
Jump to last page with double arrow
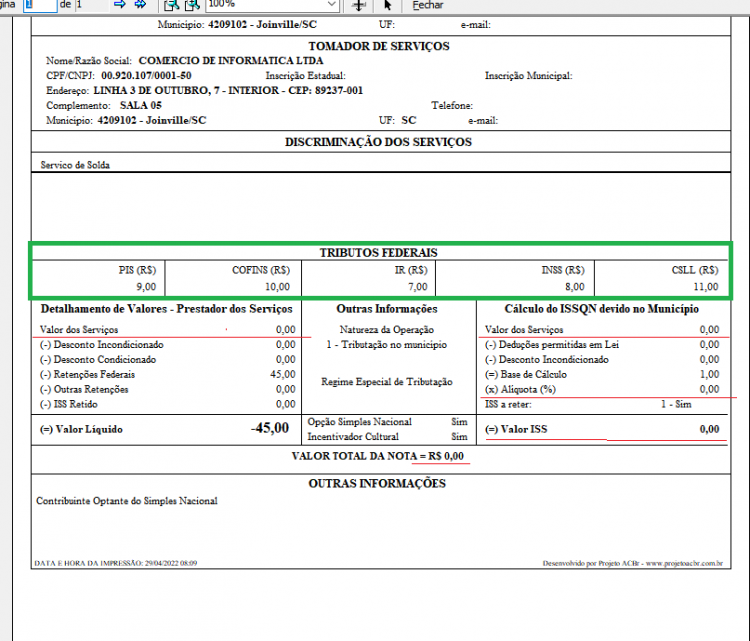pyautogui.click(x=140, y=4)
